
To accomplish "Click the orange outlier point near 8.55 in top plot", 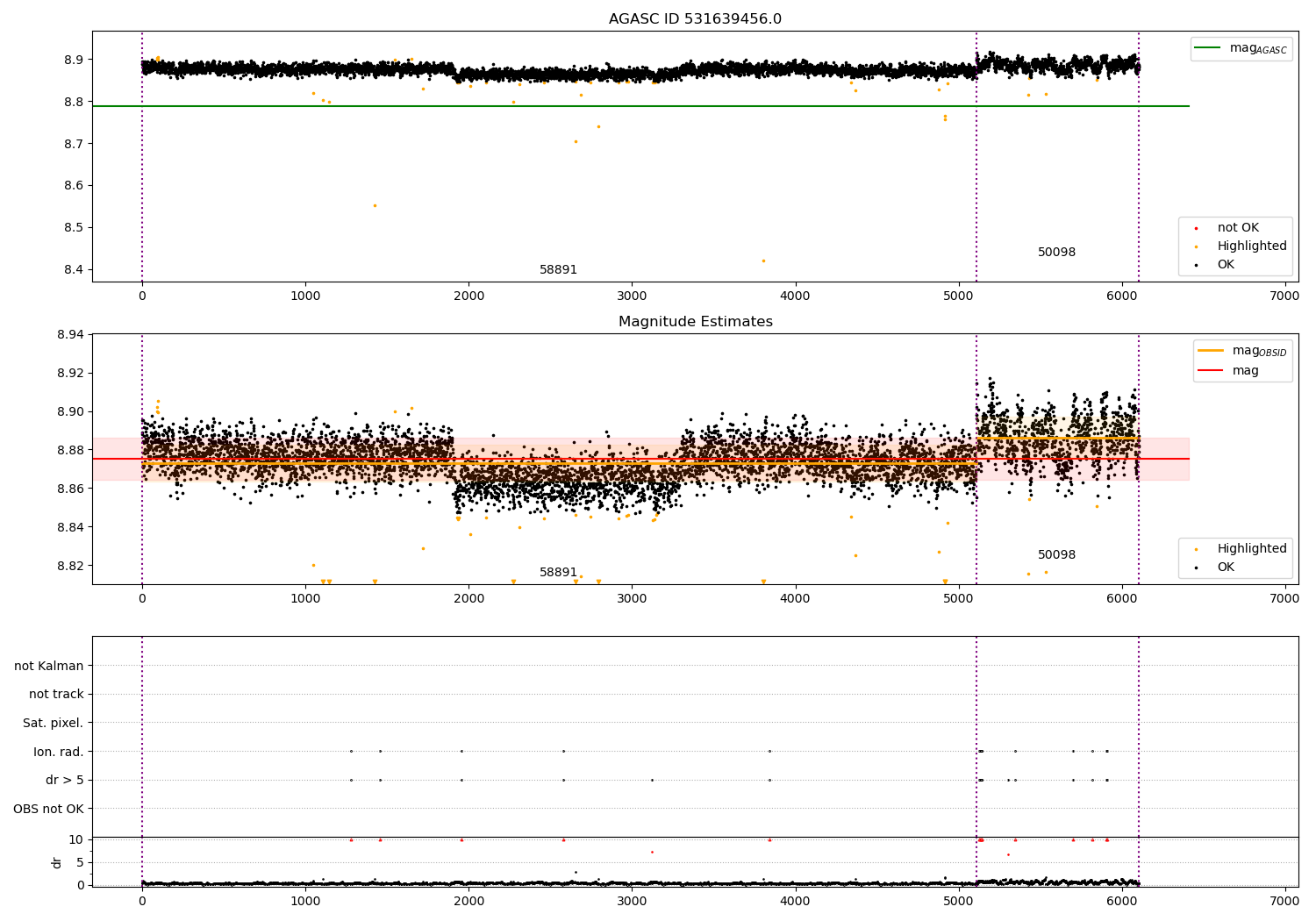I will tap(375, 206).
